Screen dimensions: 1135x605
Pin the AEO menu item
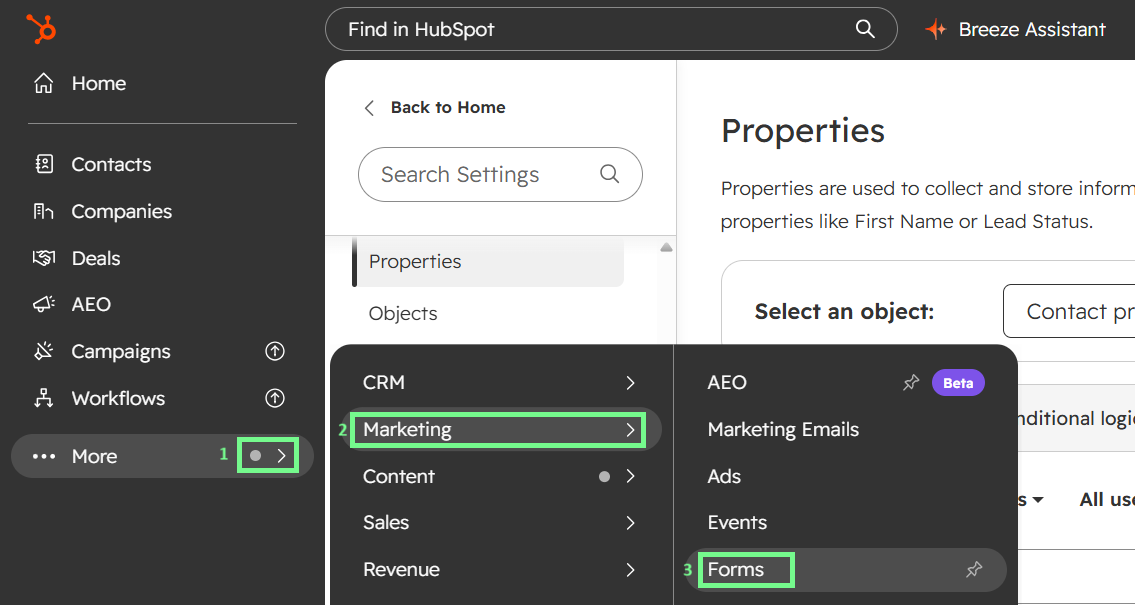911,382
